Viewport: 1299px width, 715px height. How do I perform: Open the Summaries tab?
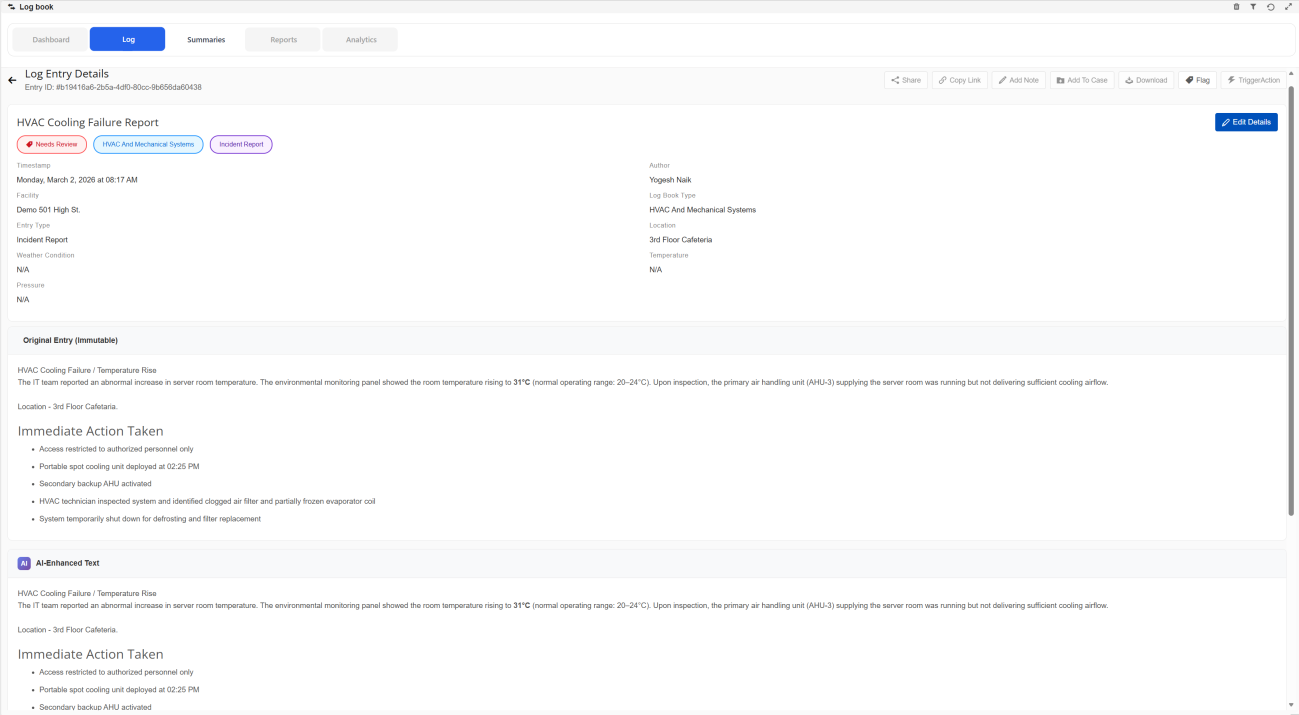click(206, 40)
